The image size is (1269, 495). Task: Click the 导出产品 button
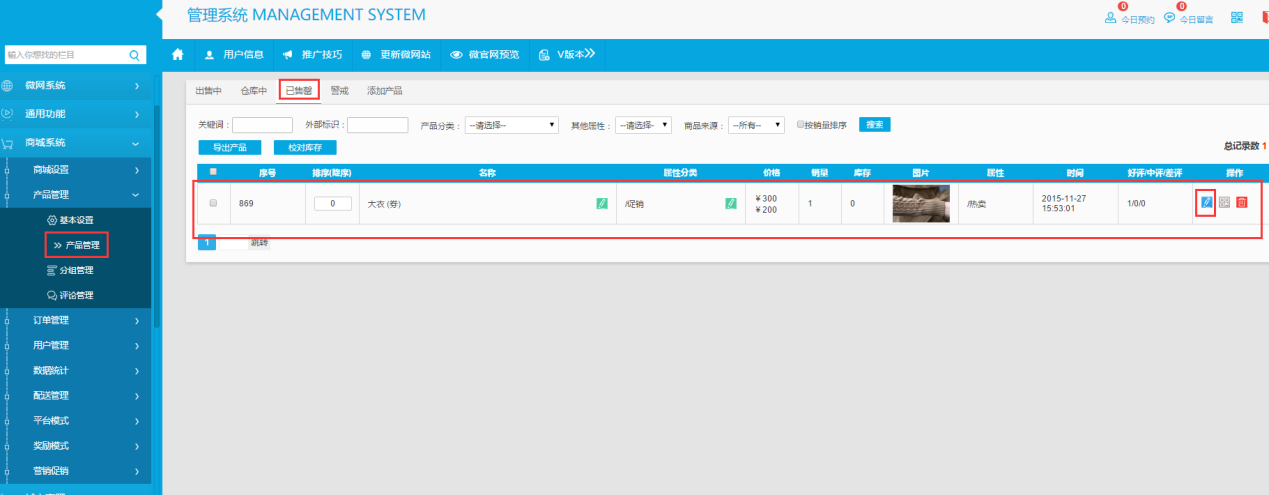point(230,147)
